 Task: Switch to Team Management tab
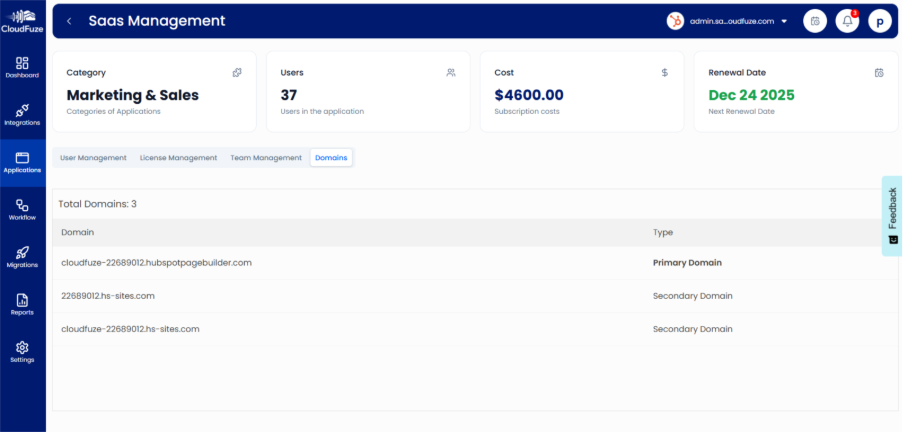[266, 158]
